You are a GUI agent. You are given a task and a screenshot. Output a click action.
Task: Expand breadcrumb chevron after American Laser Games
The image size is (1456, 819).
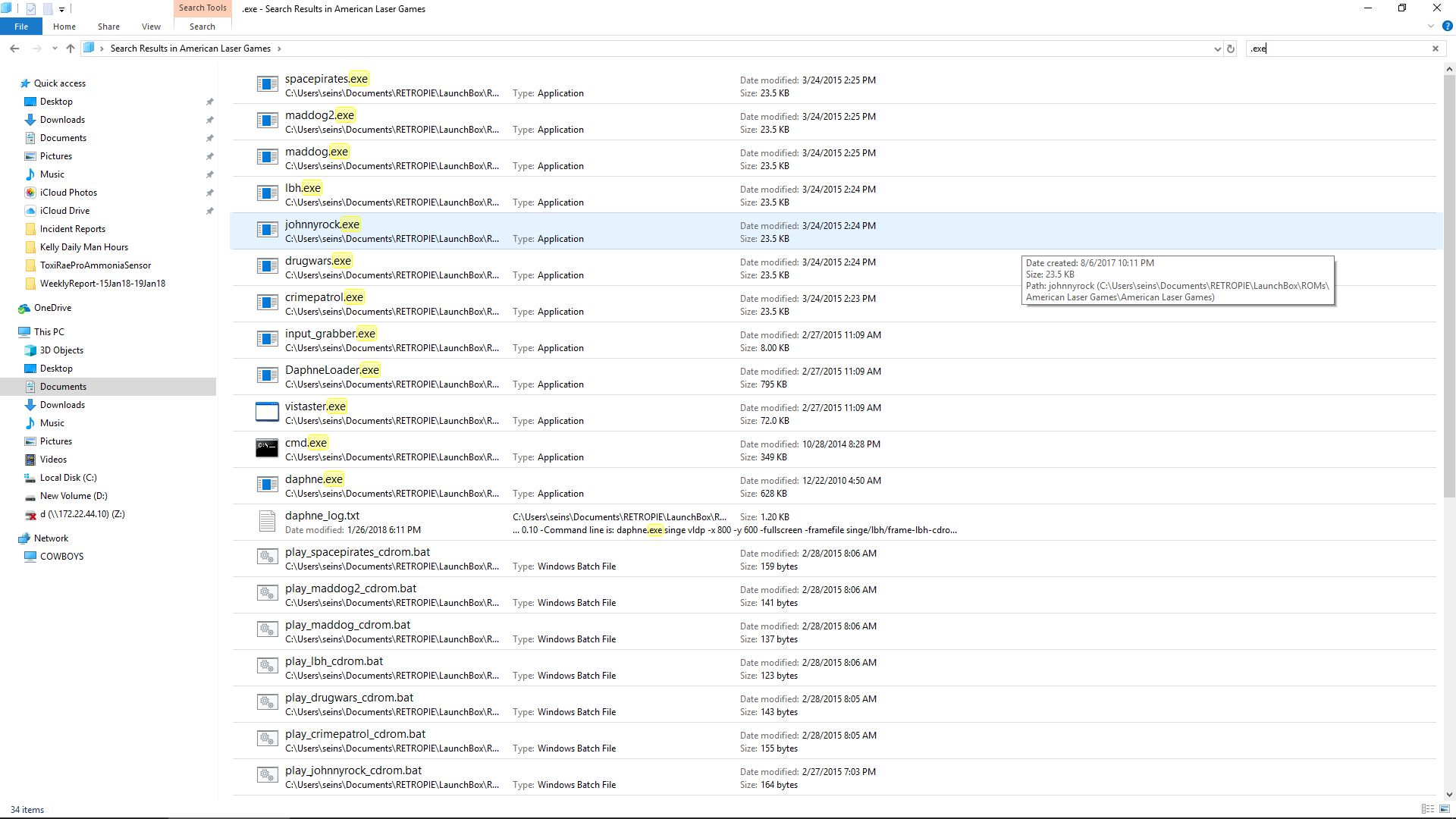pyautogui.click(x=279, y=49)
